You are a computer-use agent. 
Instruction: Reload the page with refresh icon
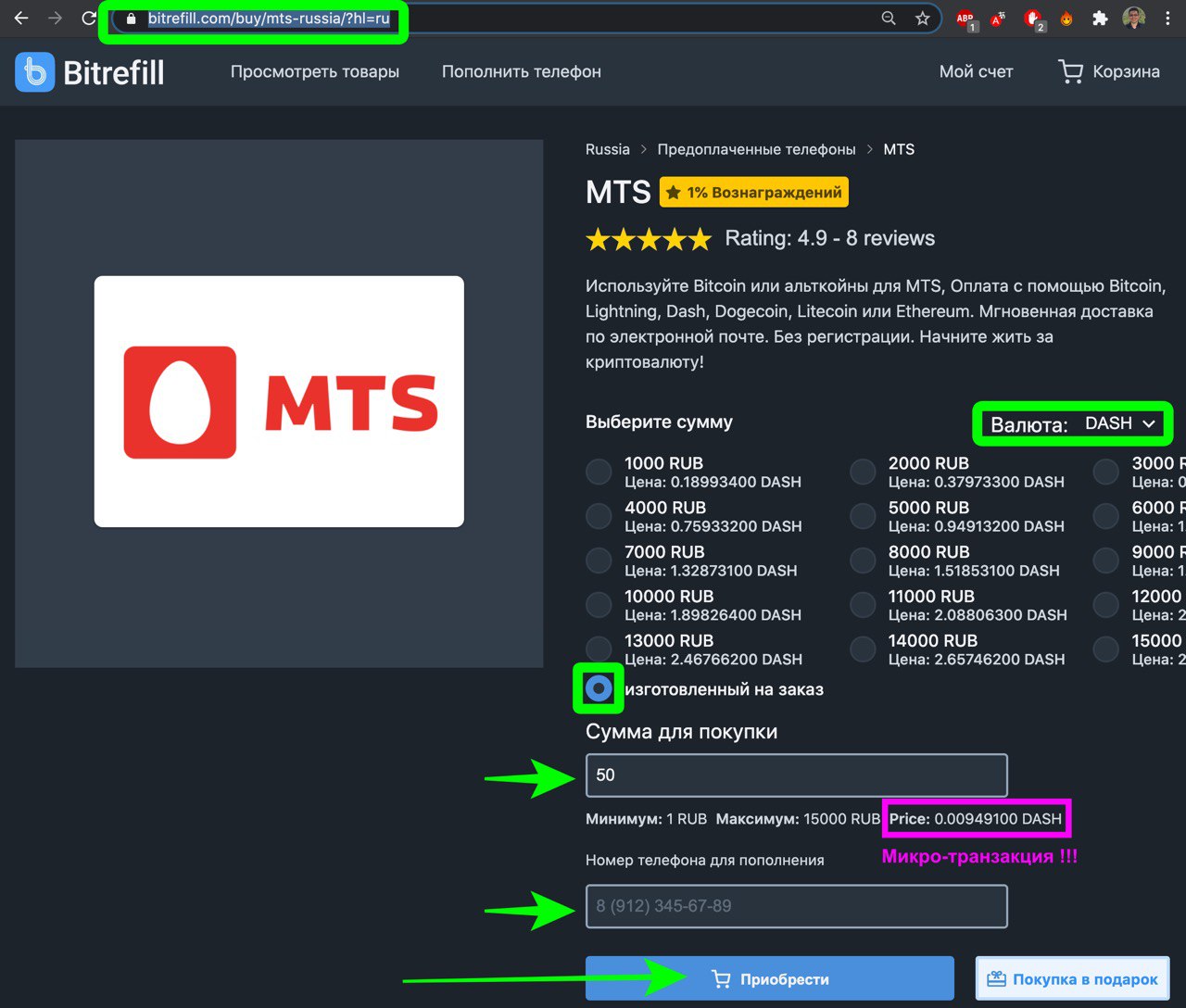click(89, 18)
